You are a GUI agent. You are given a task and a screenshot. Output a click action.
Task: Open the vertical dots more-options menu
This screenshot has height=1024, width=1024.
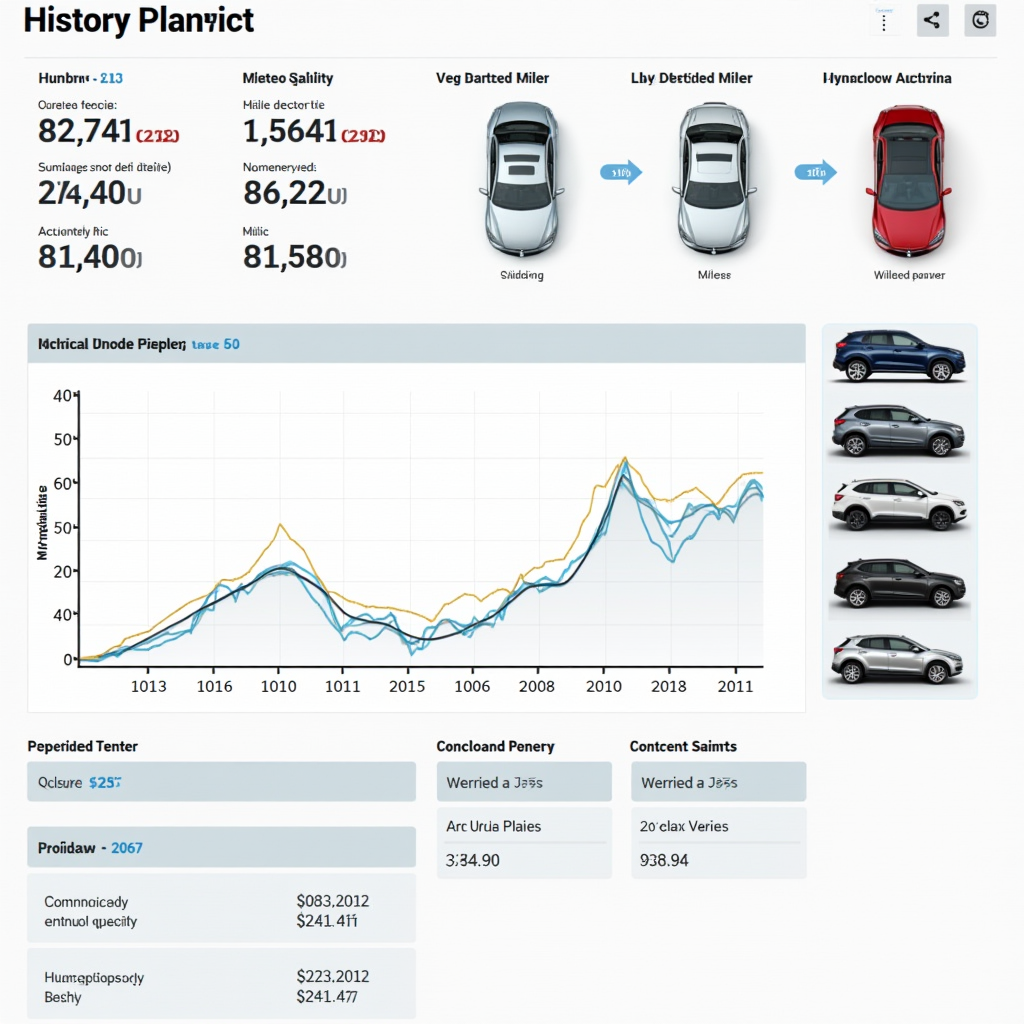pos(884,20)
